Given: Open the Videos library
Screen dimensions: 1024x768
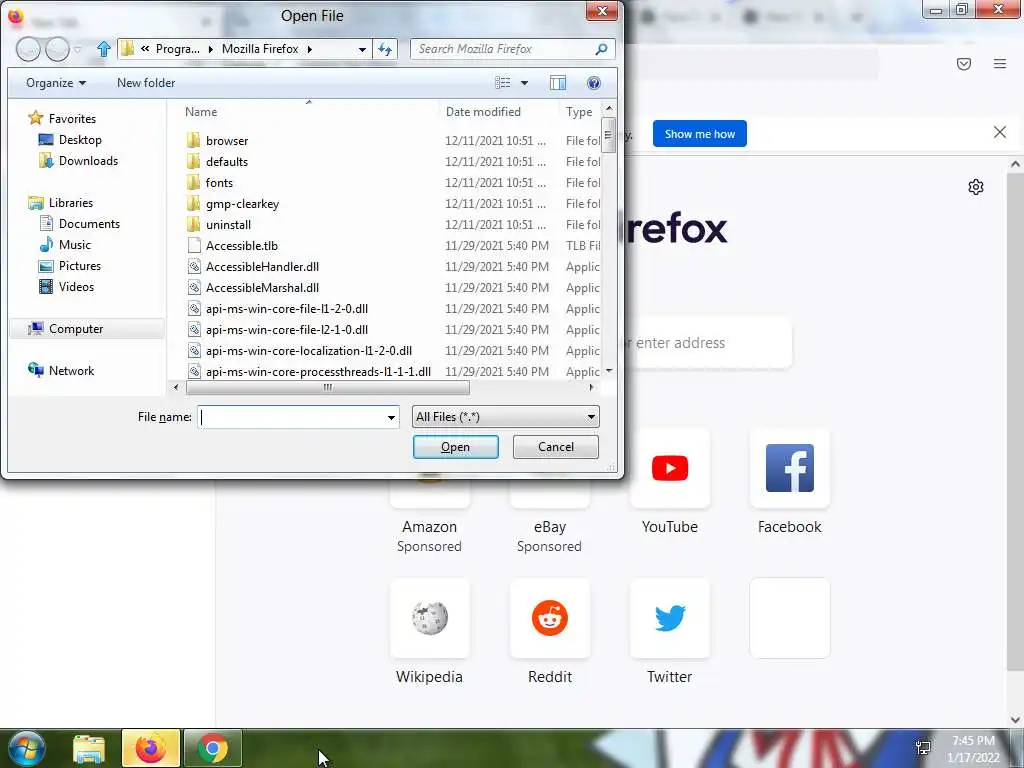Looking at the screenshot, I should pyautogui.click(x=76, y=287).
